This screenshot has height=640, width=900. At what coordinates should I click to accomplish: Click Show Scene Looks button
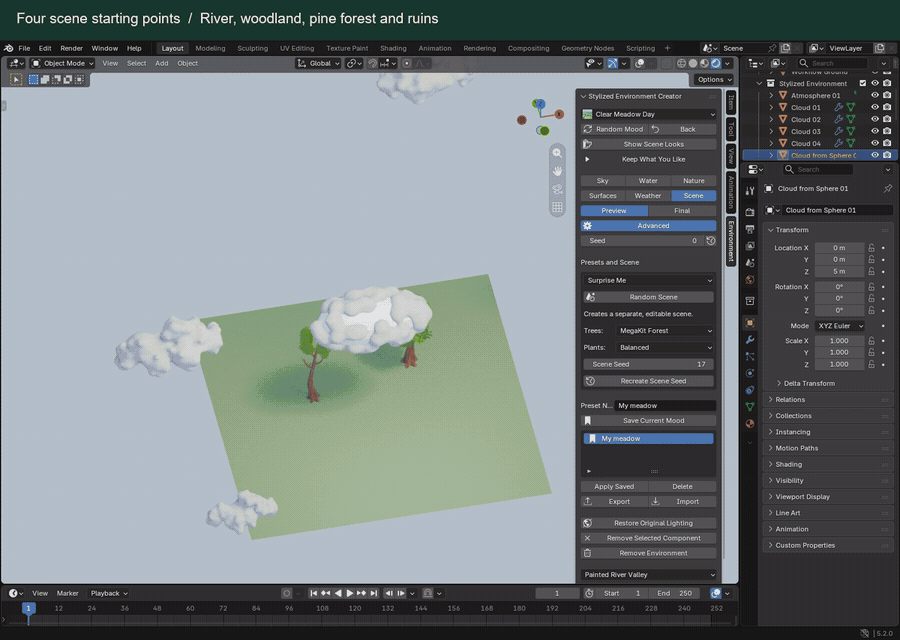649,144
